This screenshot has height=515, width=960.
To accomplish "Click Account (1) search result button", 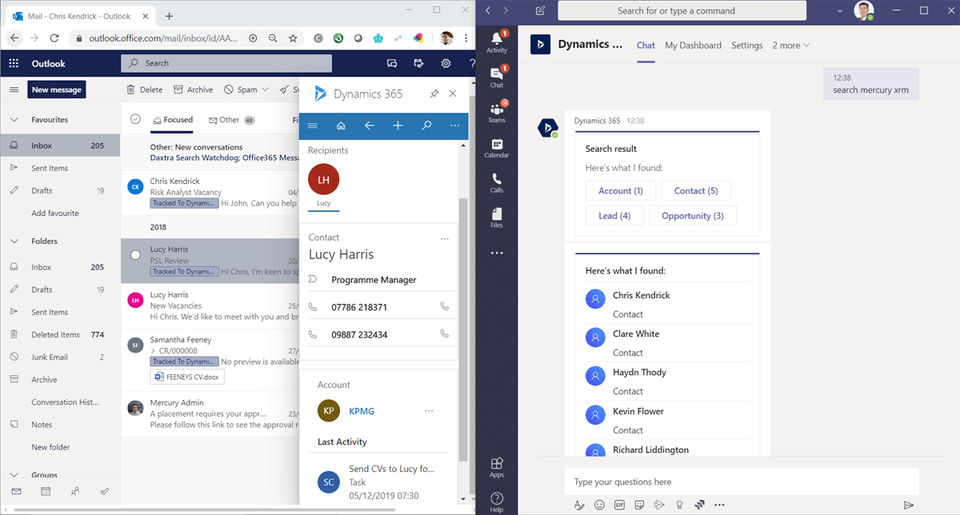I will (x=620, y=190).
